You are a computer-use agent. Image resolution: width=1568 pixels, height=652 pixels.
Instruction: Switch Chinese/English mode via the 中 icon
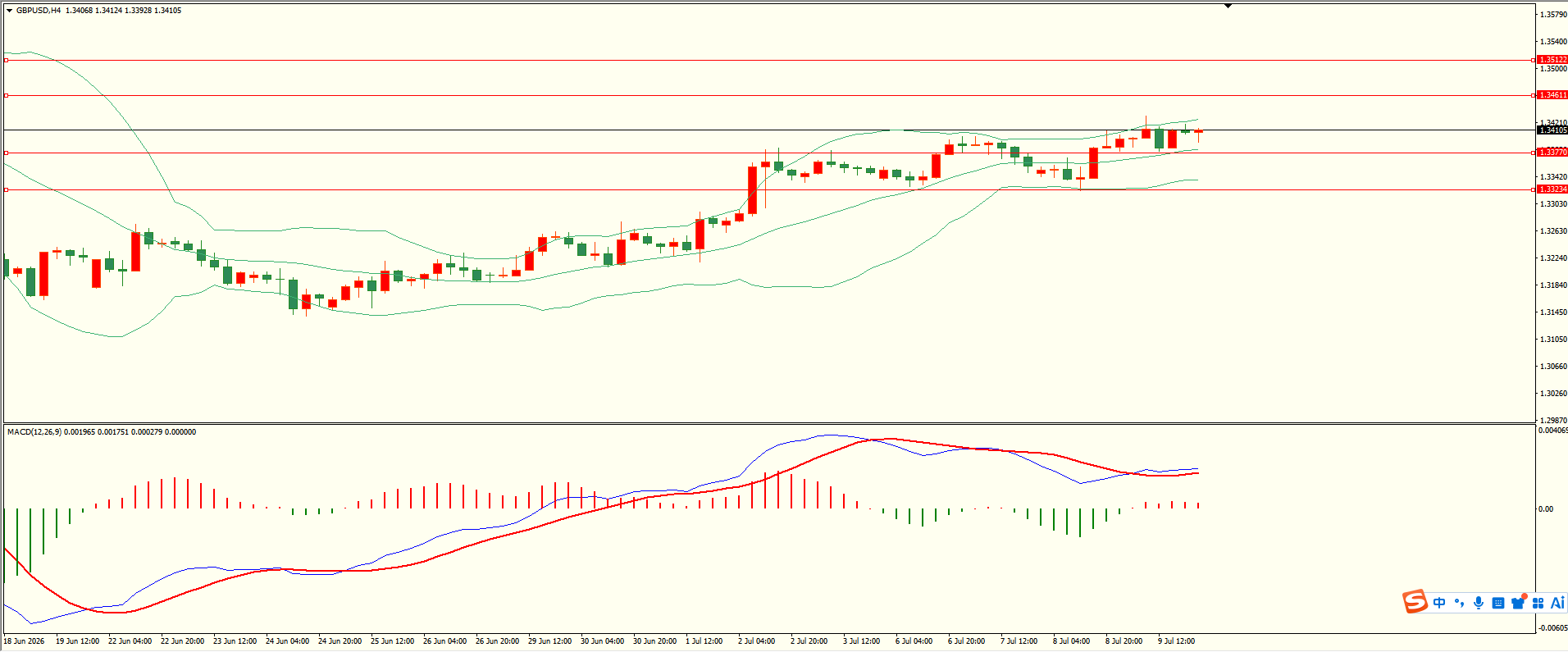point(1439,603)
